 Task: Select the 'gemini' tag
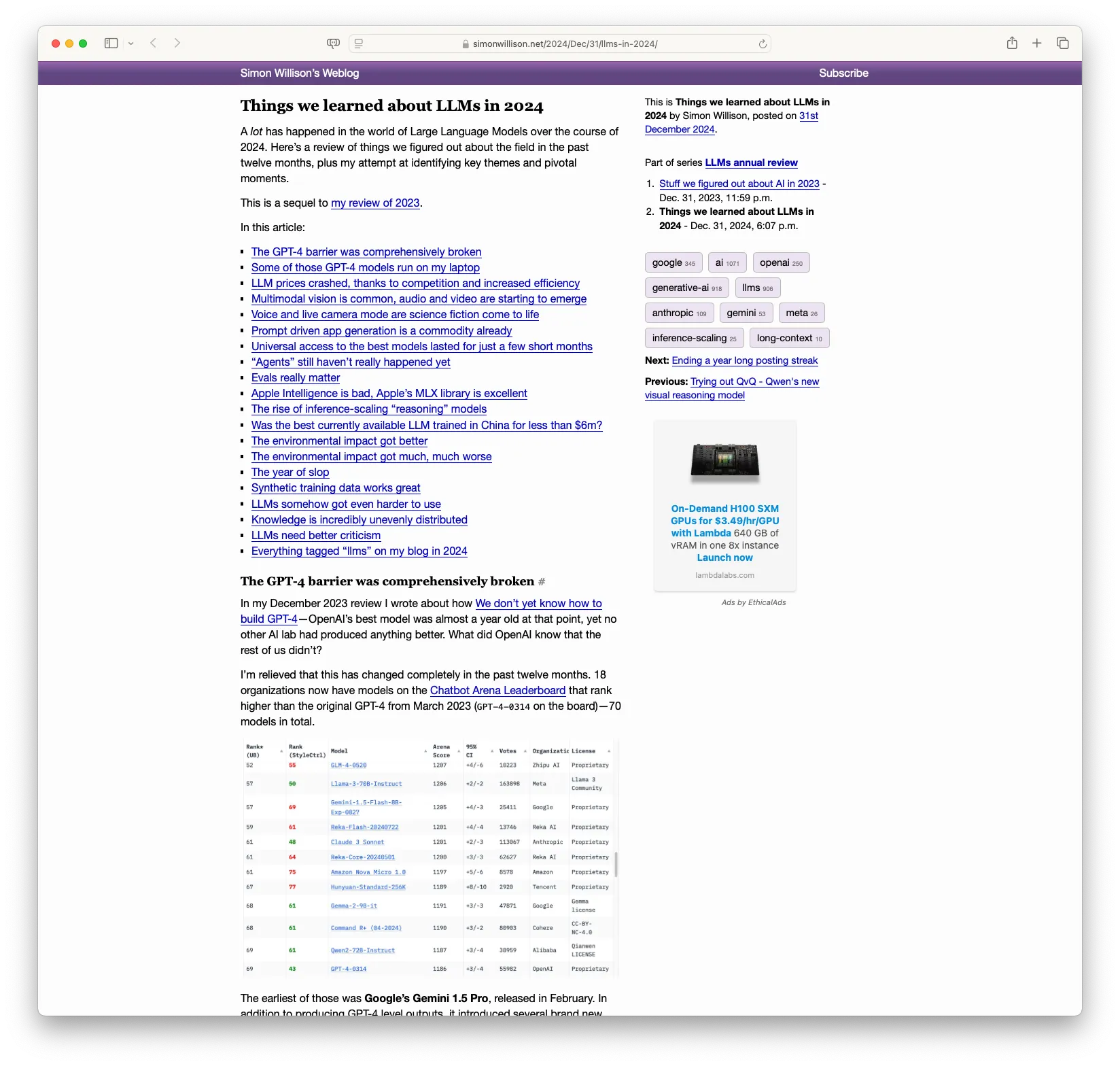[746, 313]
